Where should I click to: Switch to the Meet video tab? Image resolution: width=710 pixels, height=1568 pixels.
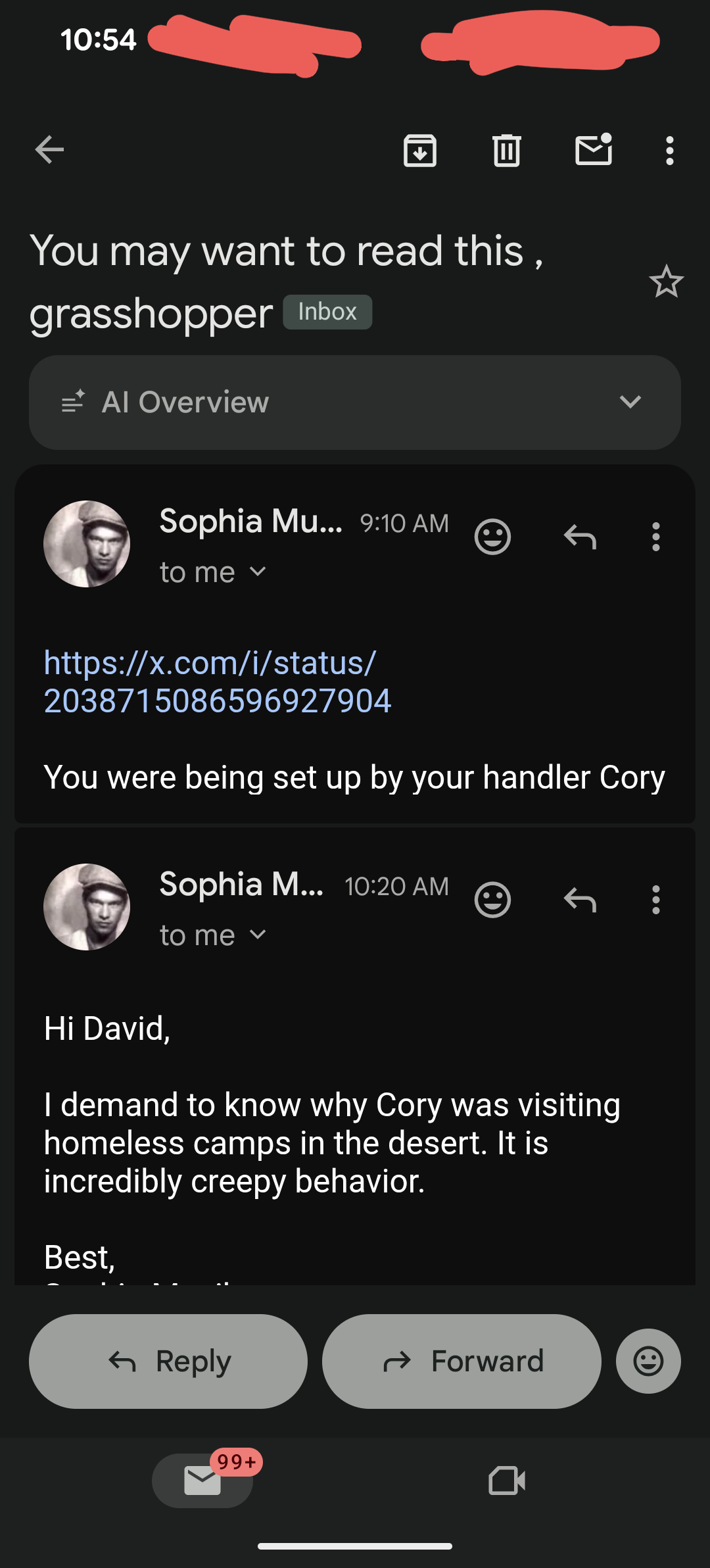(x=507, y=1481)
